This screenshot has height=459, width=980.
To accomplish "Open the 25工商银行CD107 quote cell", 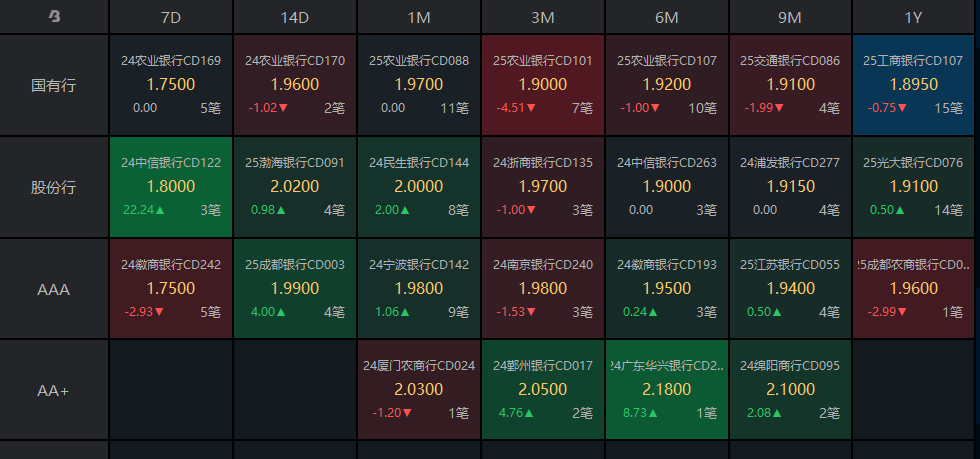I will click(x=914, y=85).
